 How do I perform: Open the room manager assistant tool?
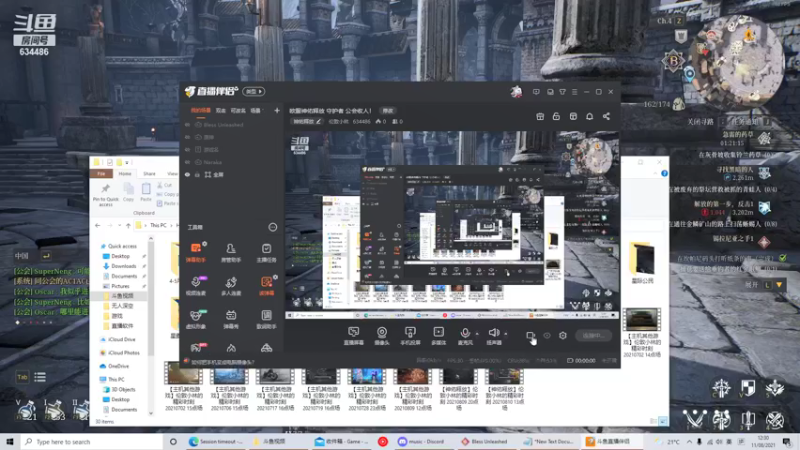coord(231,252)
